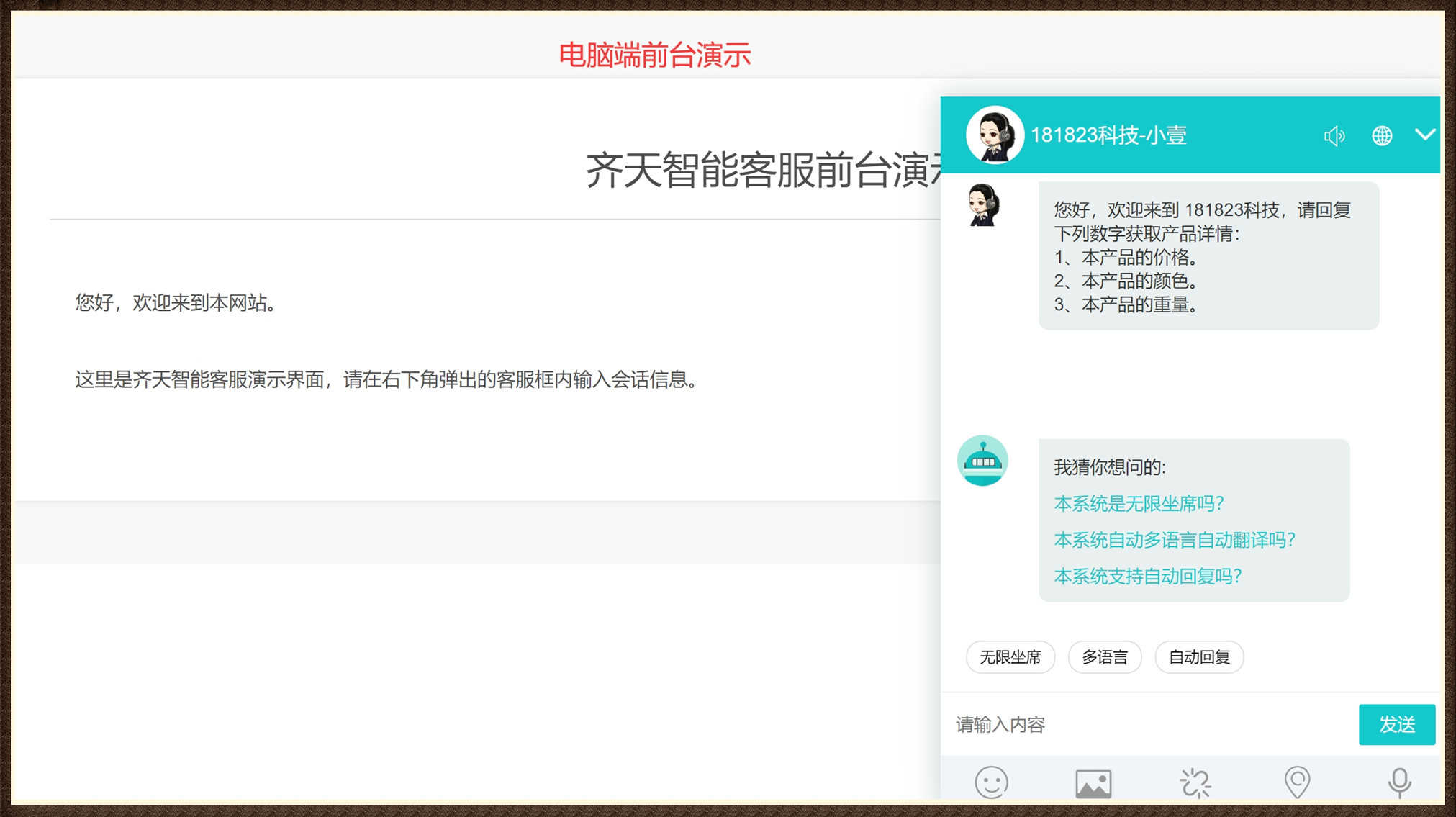Click the 无限坐席 quick reply chip
This screenshot has height=817, width=1456.
pyautogui.click(x=1010, y=657)
